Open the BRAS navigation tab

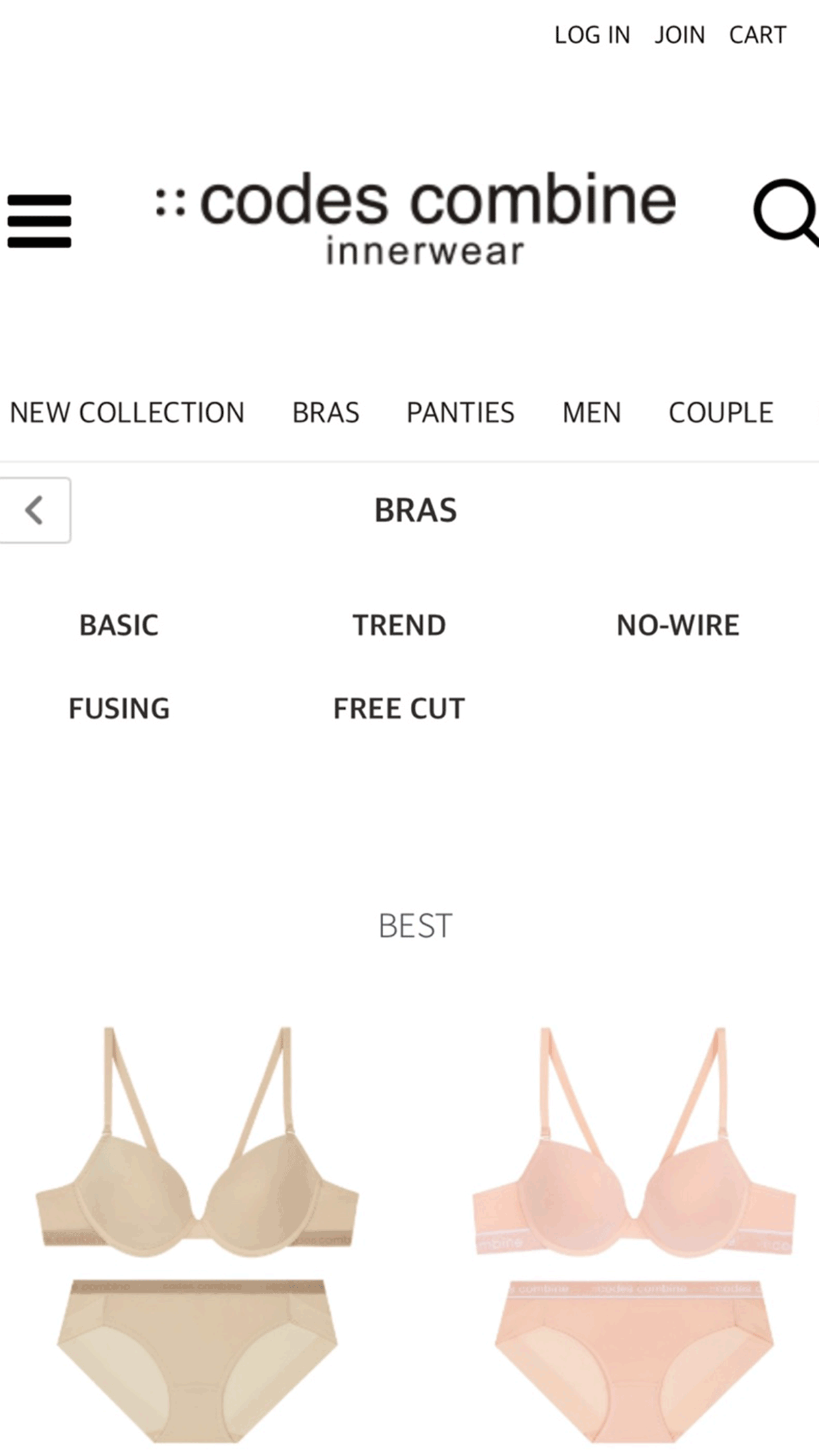click(326, 413)
